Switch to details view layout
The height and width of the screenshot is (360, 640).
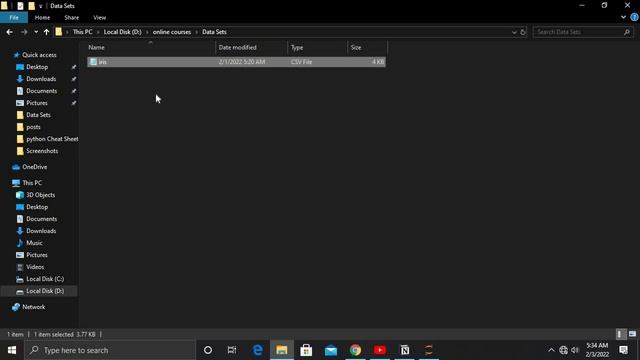[x=620, y=334]
